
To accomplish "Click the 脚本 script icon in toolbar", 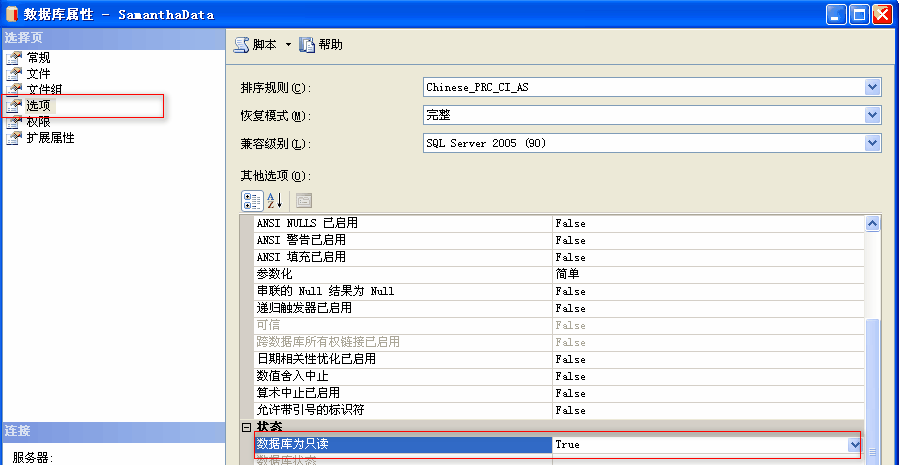I will [242, 45].
